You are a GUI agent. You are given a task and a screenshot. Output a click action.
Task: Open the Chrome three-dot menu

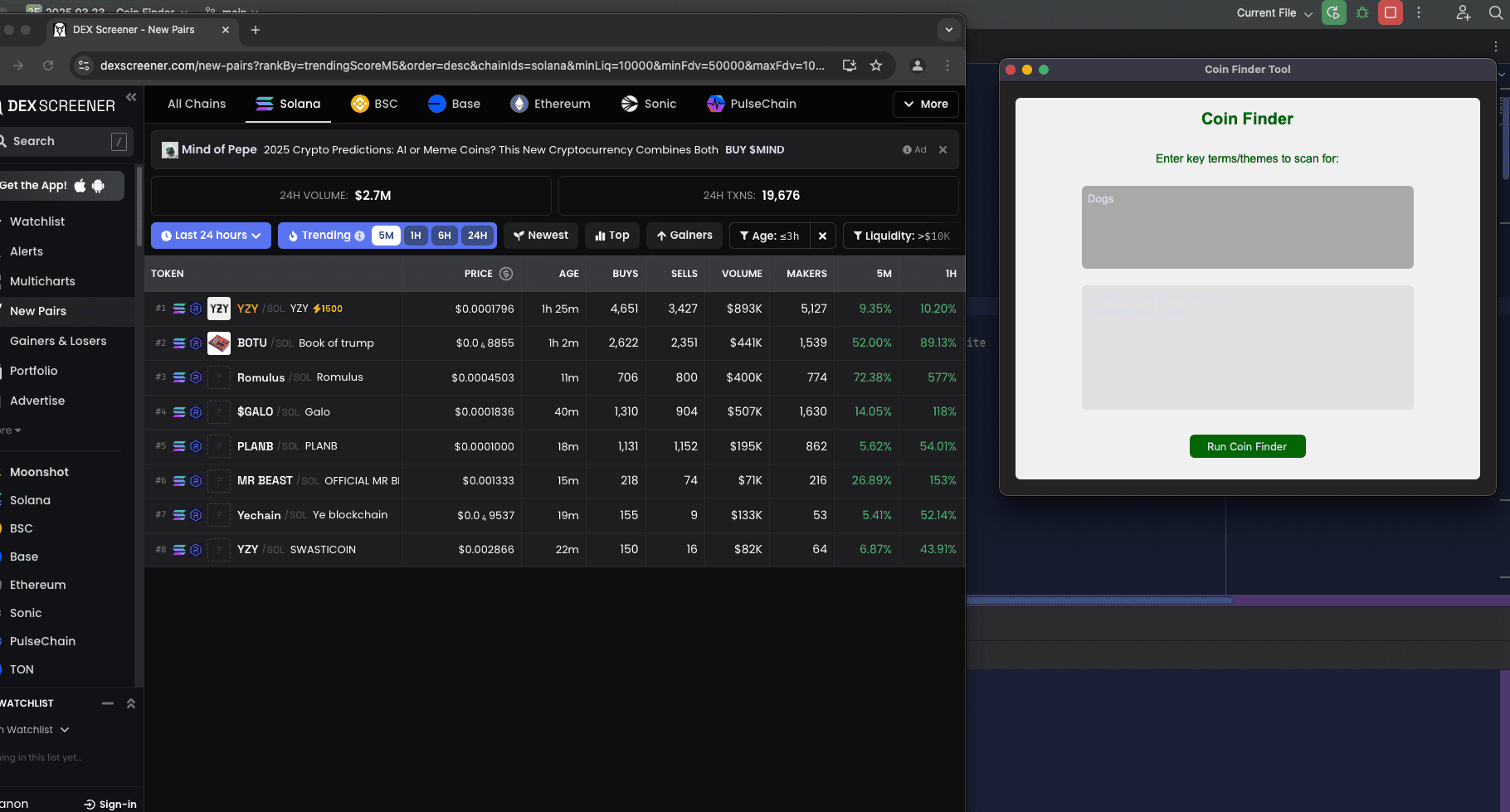pyautogui.click(x=947, y=66)
